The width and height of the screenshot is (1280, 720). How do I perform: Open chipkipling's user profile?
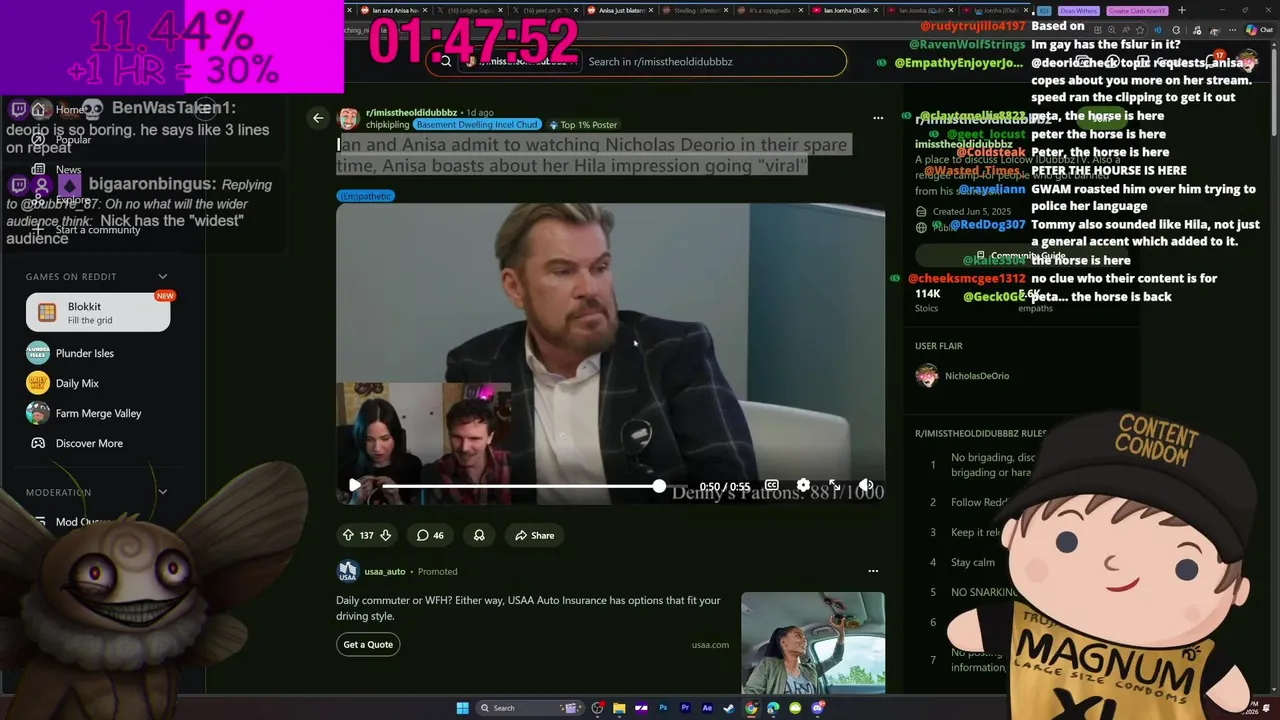[388, 125]
